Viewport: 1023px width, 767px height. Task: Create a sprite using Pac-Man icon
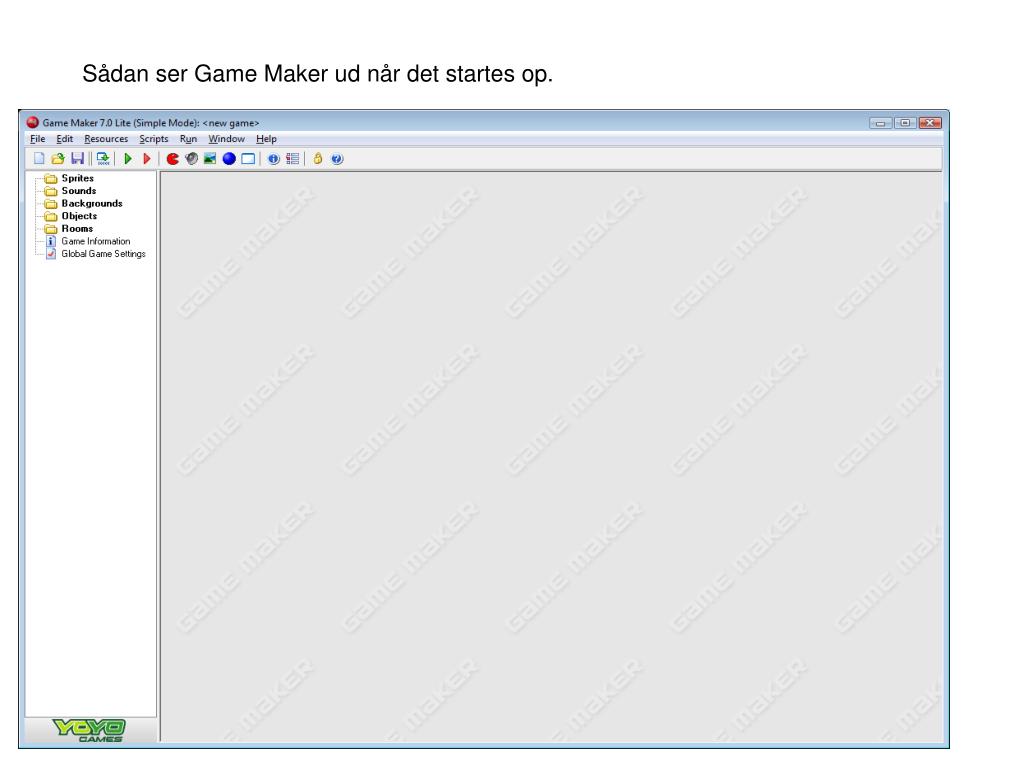172,158
